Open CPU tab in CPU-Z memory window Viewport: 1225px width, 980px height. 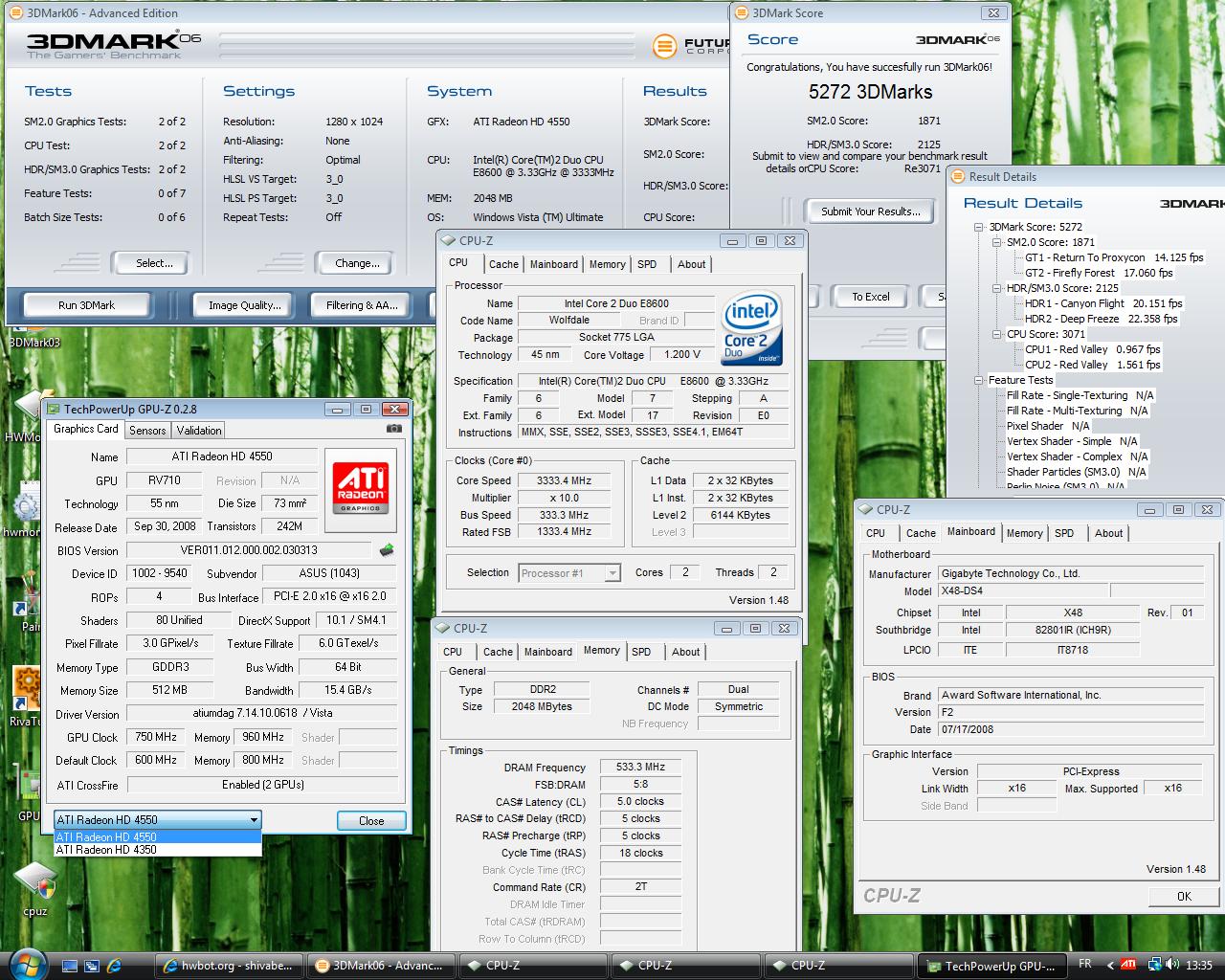(453, 652)
